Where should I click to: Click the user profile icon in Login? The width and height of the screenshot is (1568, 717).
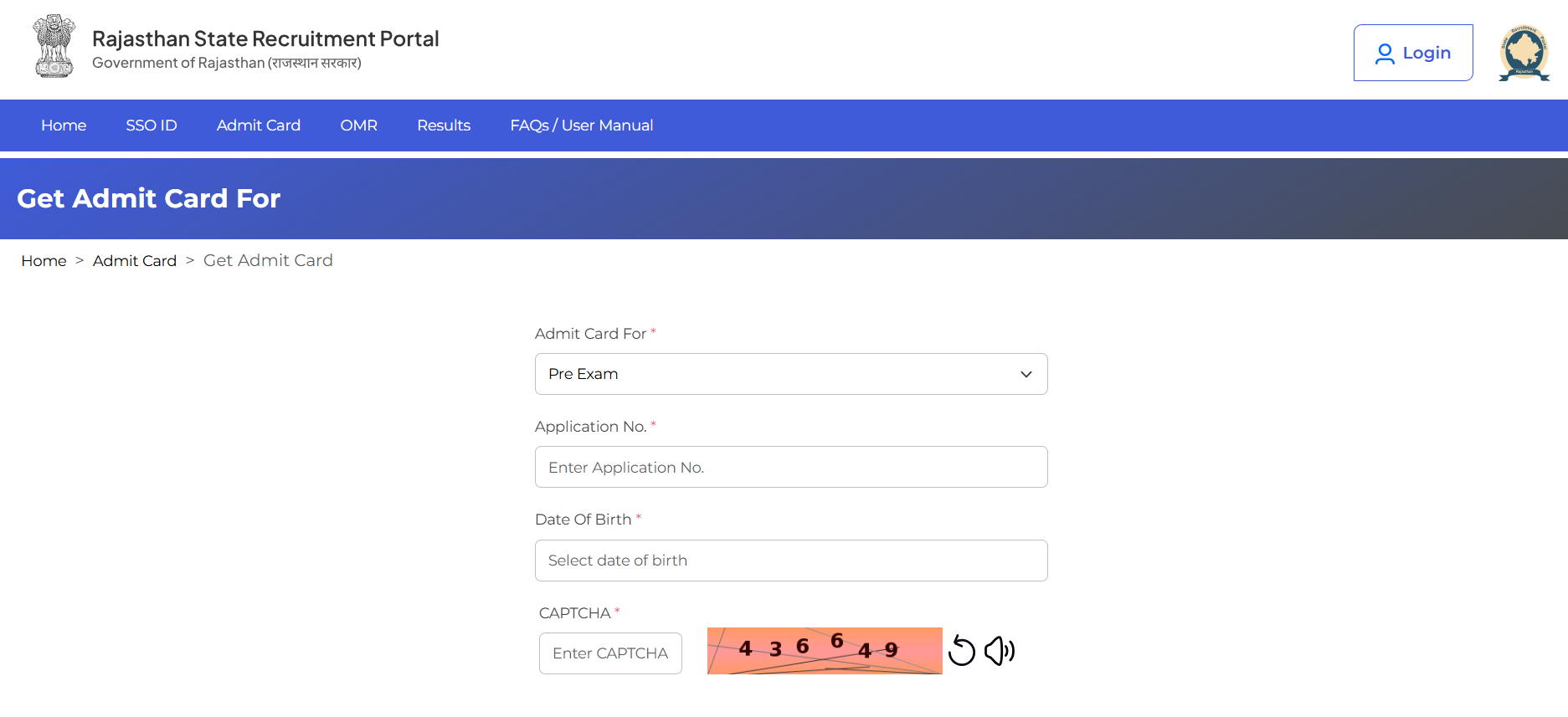1385,54
